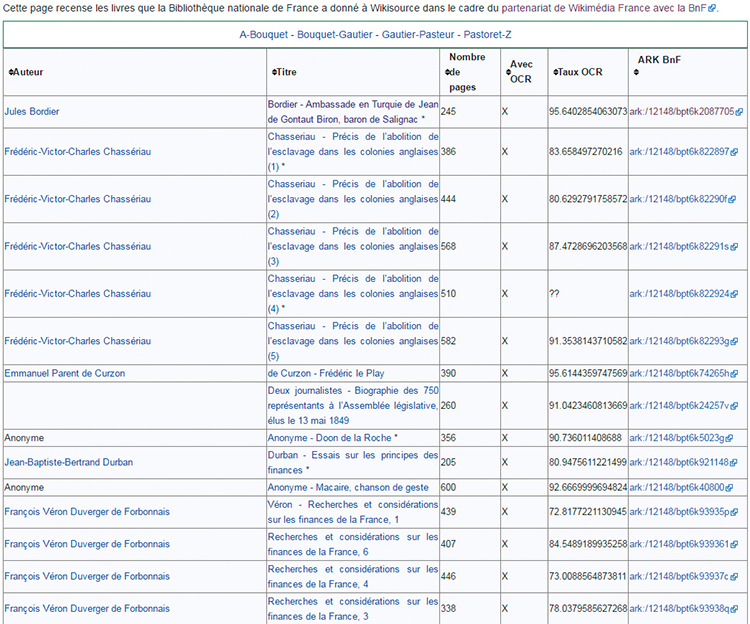Open de Curzon - Frédéric le Play
This screenshot has height=624, width=750.
pyautogui.click(x=326, y=373)
